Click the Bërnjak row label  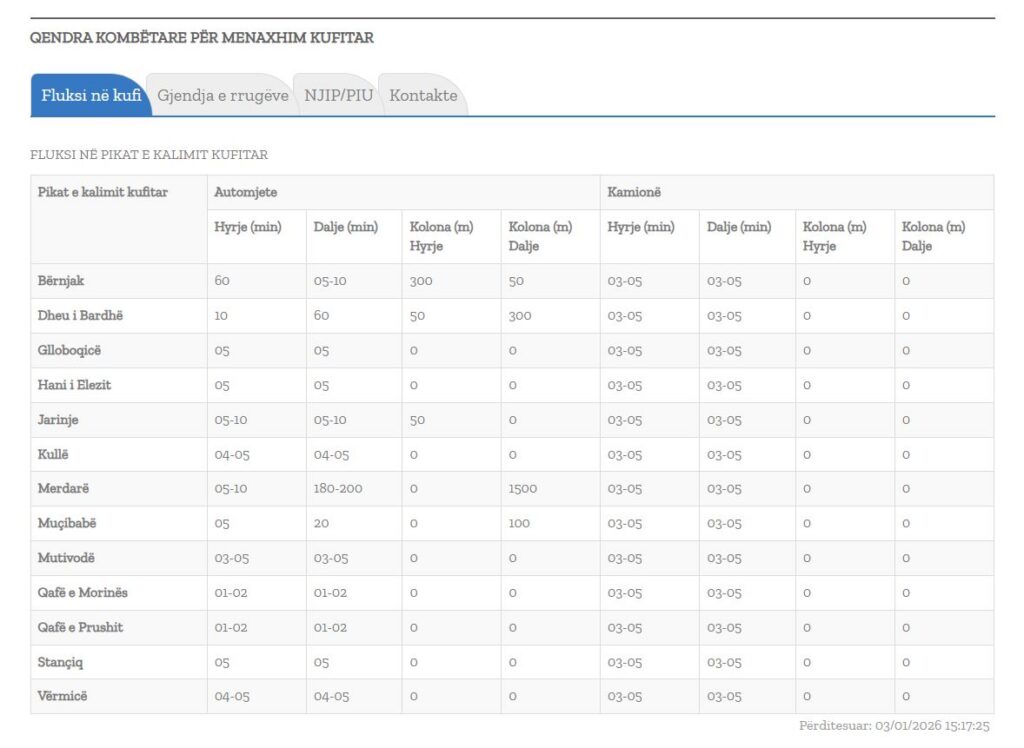(61, 281)
